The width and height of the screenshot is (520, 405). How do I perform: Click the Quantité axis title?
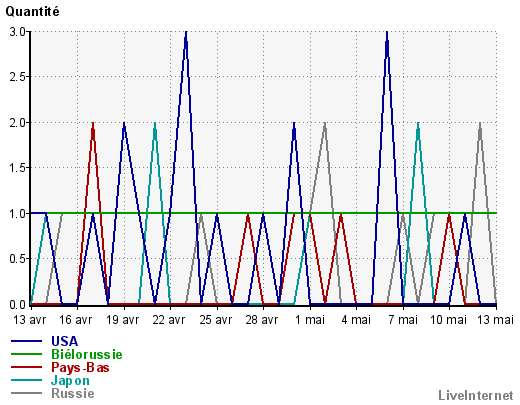(32, 12)
